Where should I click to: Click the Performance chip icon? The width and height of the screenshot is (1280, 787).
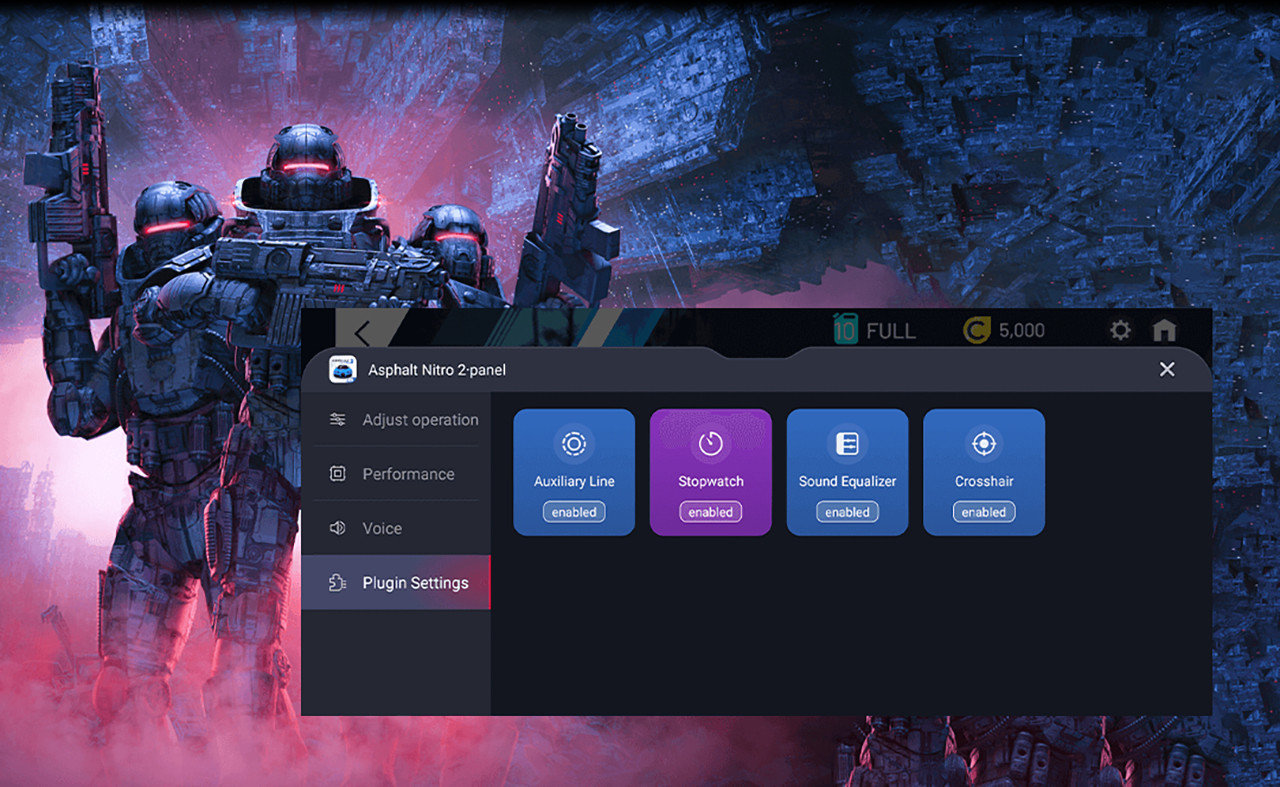pyautogui.click(x=338, y=474)
